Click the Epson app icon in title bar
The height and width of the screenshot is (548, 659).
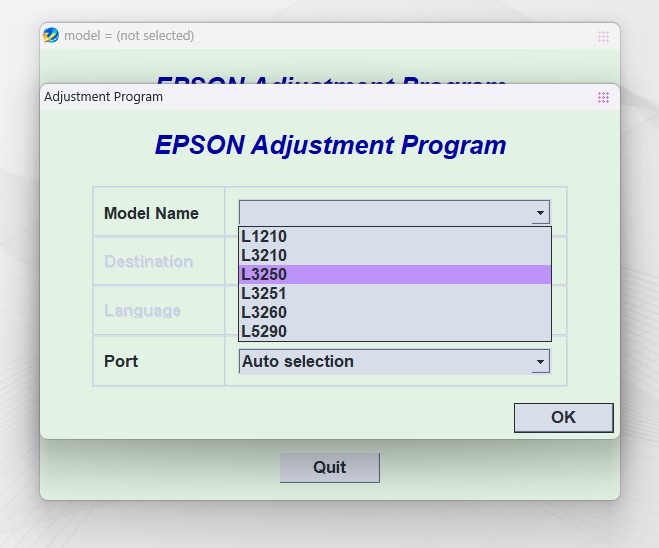51,35
